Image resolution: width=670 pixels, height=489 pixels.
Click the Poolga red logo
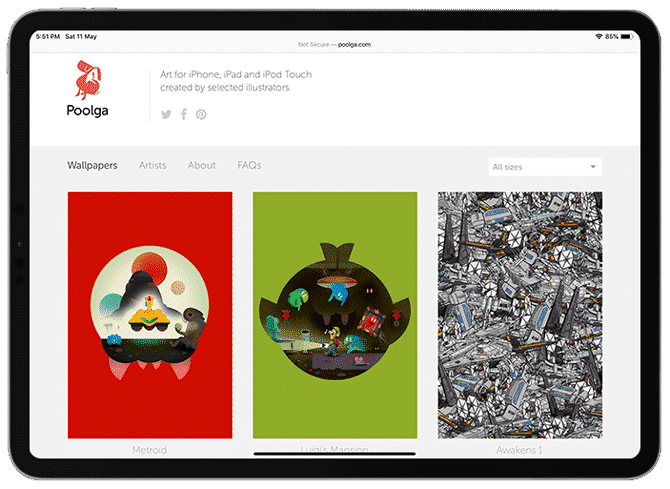[88, 80]
